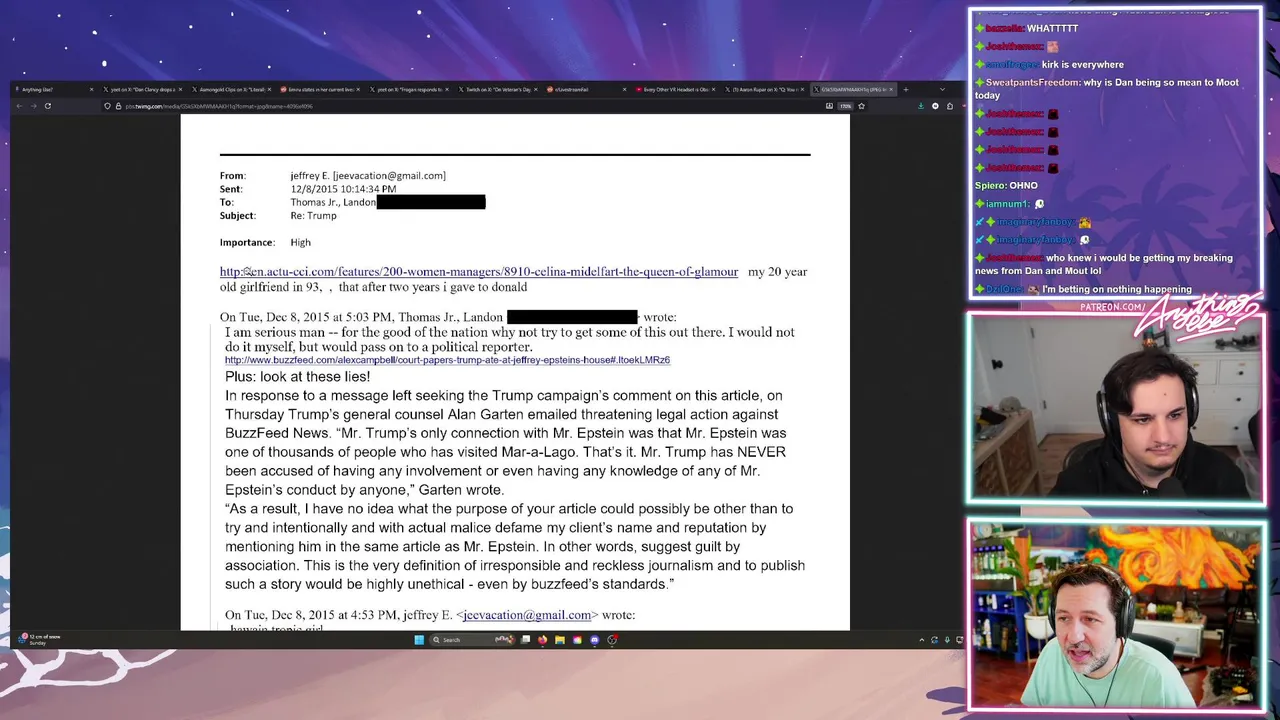Switch to the 'Aaron Rupar on X' tab
This screenshot has width=1280, height=720.
pyautogui.click(x=763, y=89)
